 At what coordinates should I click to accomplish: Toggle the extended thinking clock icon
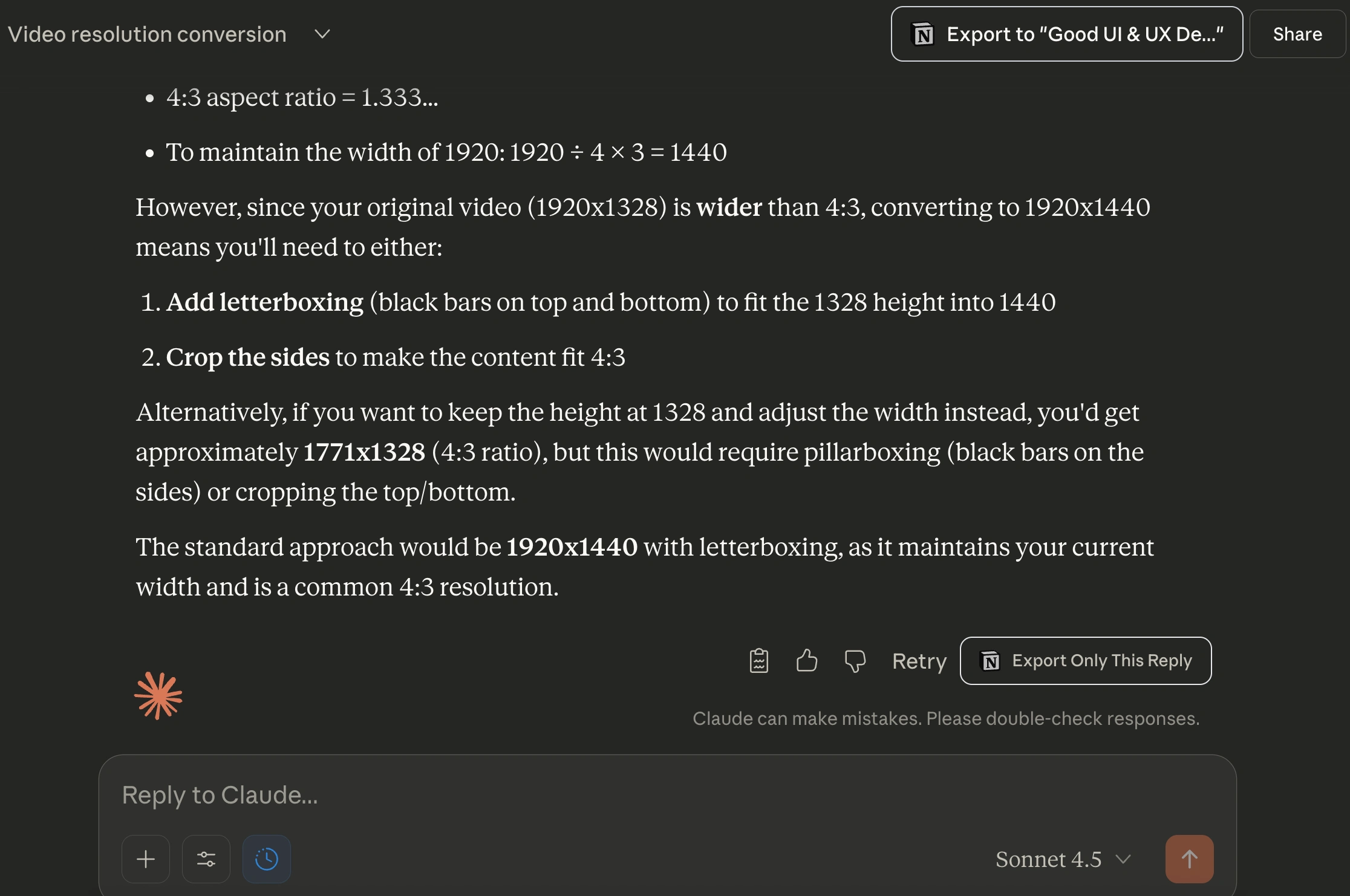point(267,859)
